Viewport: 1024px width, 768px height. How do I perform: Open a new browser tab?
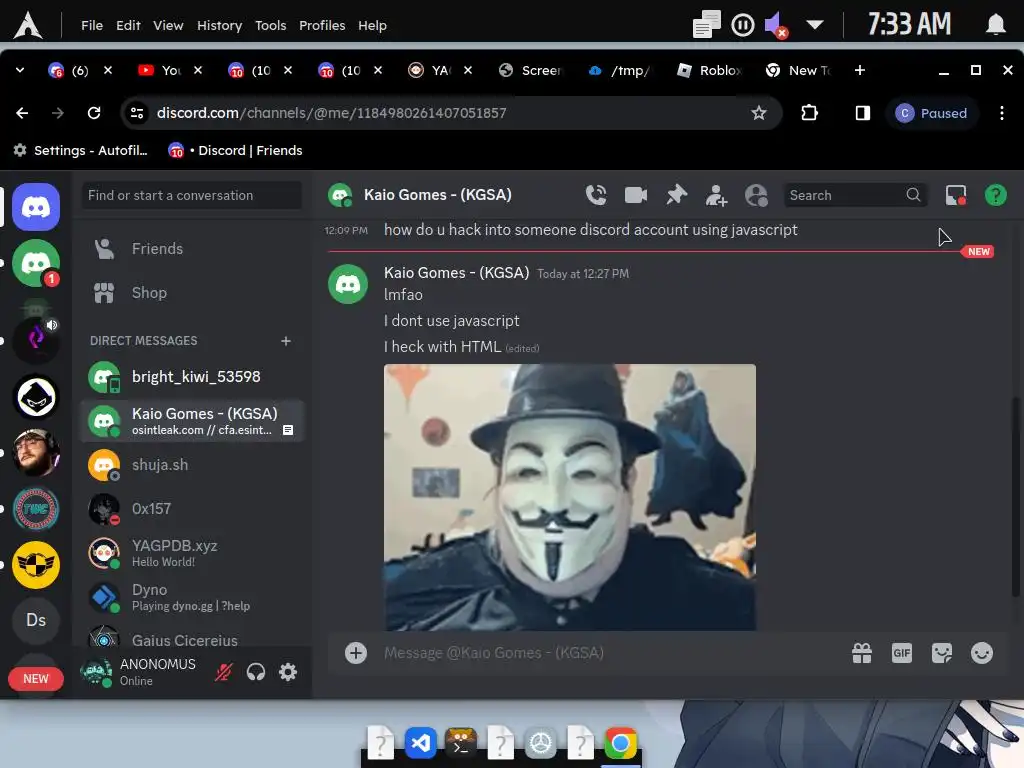859,70
